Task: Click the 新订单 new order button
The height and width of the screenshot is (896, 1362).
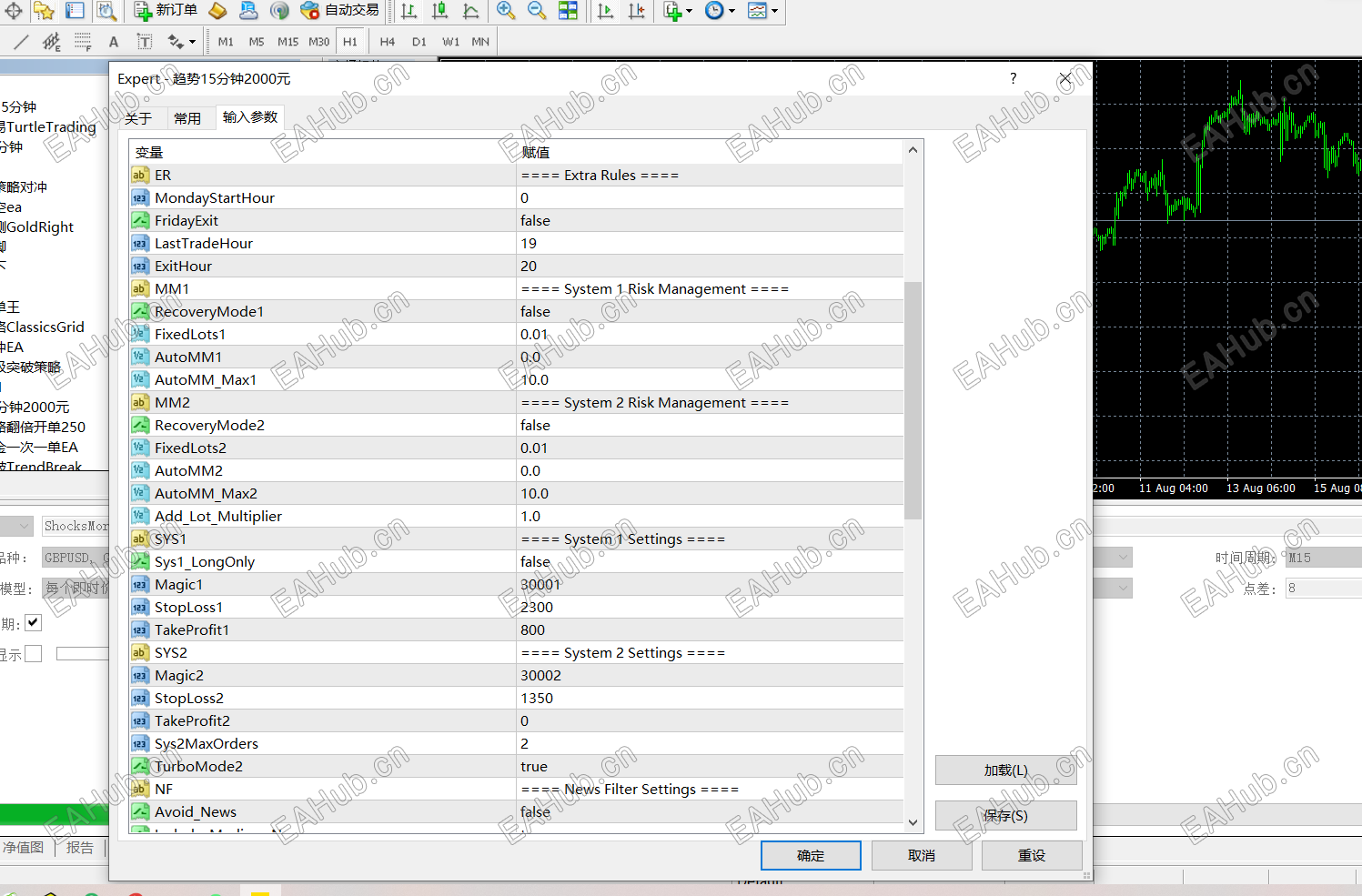Action: (165, 11)
